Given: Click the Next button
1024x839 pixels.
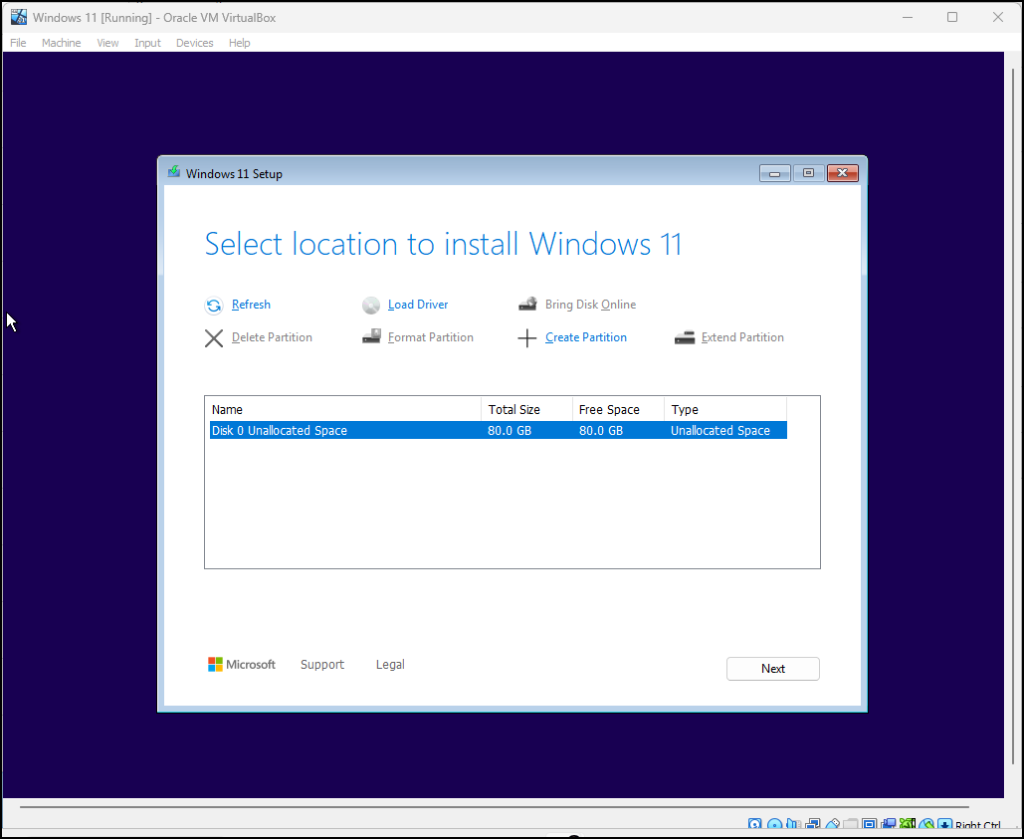Looking at the screenshot, I should [773, 669].
